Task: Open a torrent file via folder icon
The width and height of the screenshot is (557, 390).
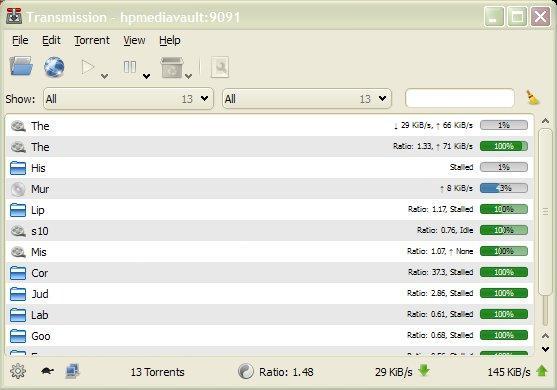Action: [21, 66]
